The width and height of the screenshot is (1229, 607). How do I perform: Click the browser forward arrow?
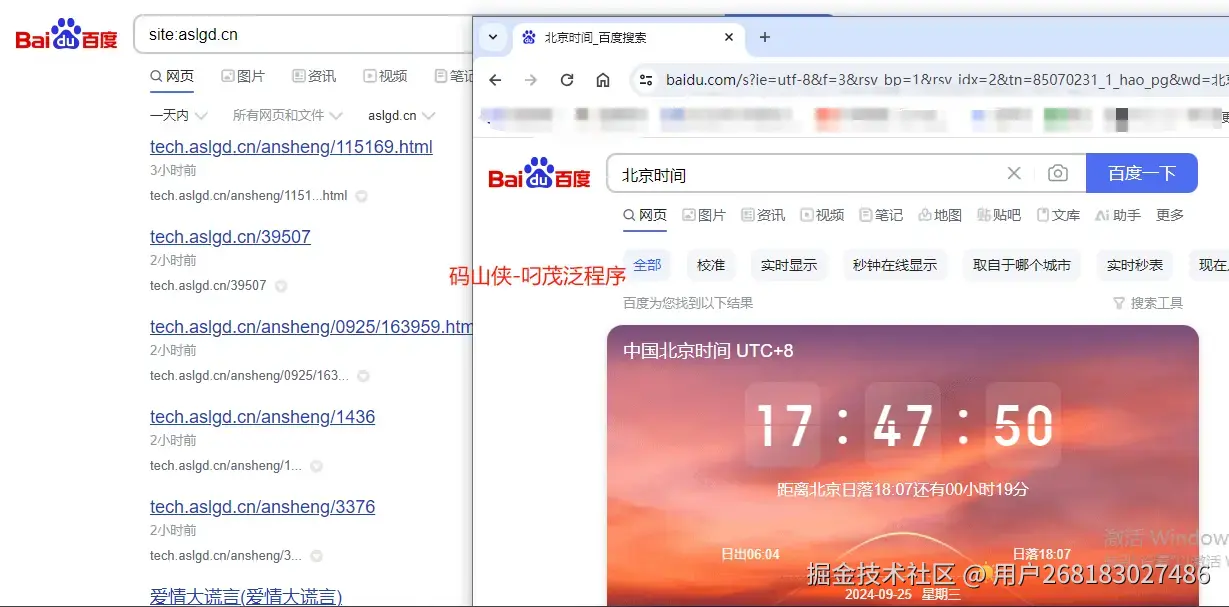click(531, 80)
